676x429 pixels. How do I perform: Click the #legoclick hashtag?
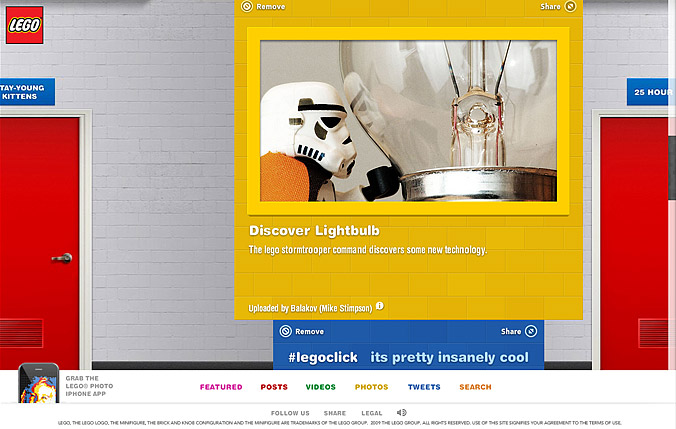click(x=323, y=357)
